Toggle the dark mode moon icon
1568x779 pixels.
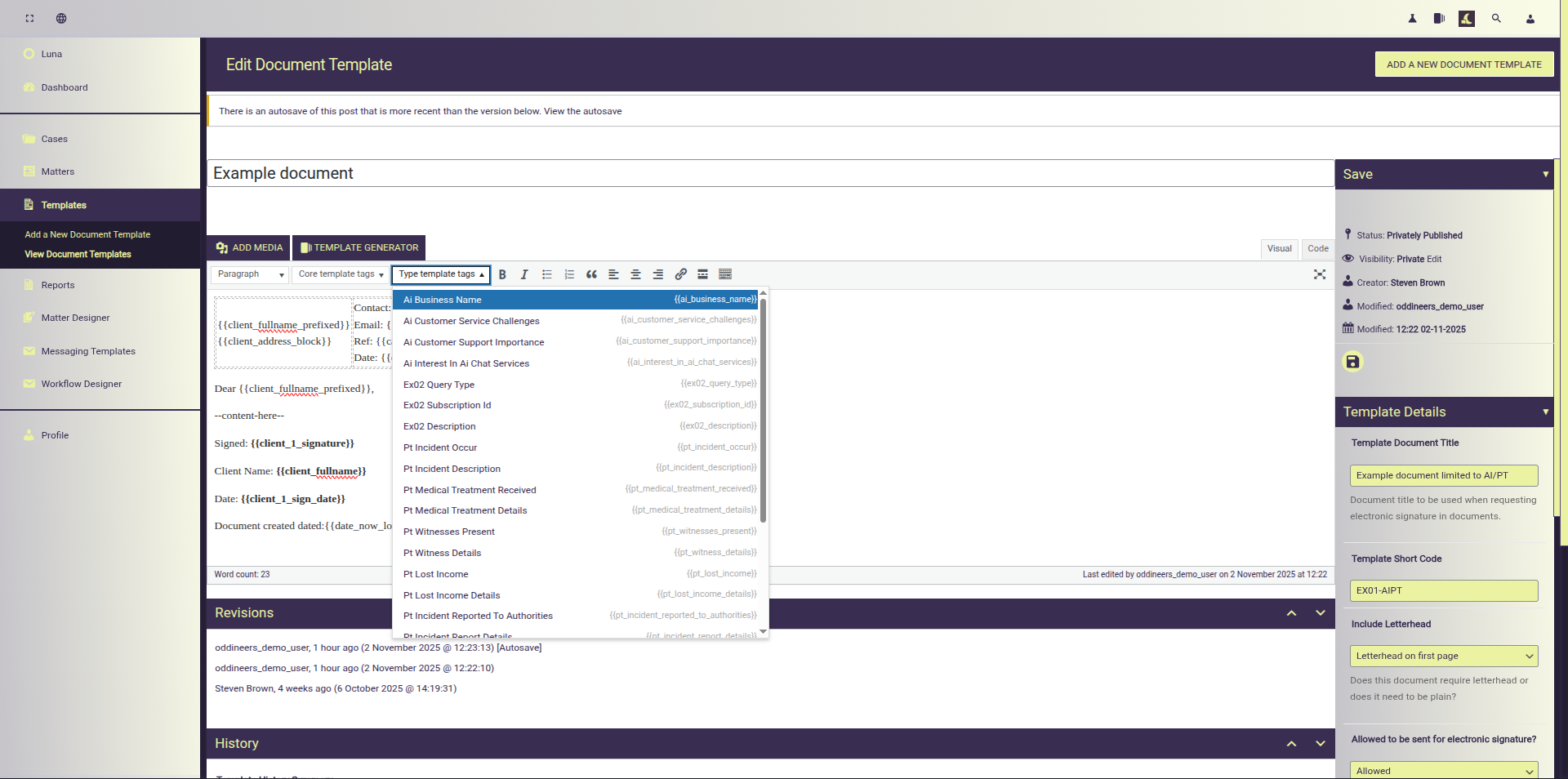(x=1467, y=18)
